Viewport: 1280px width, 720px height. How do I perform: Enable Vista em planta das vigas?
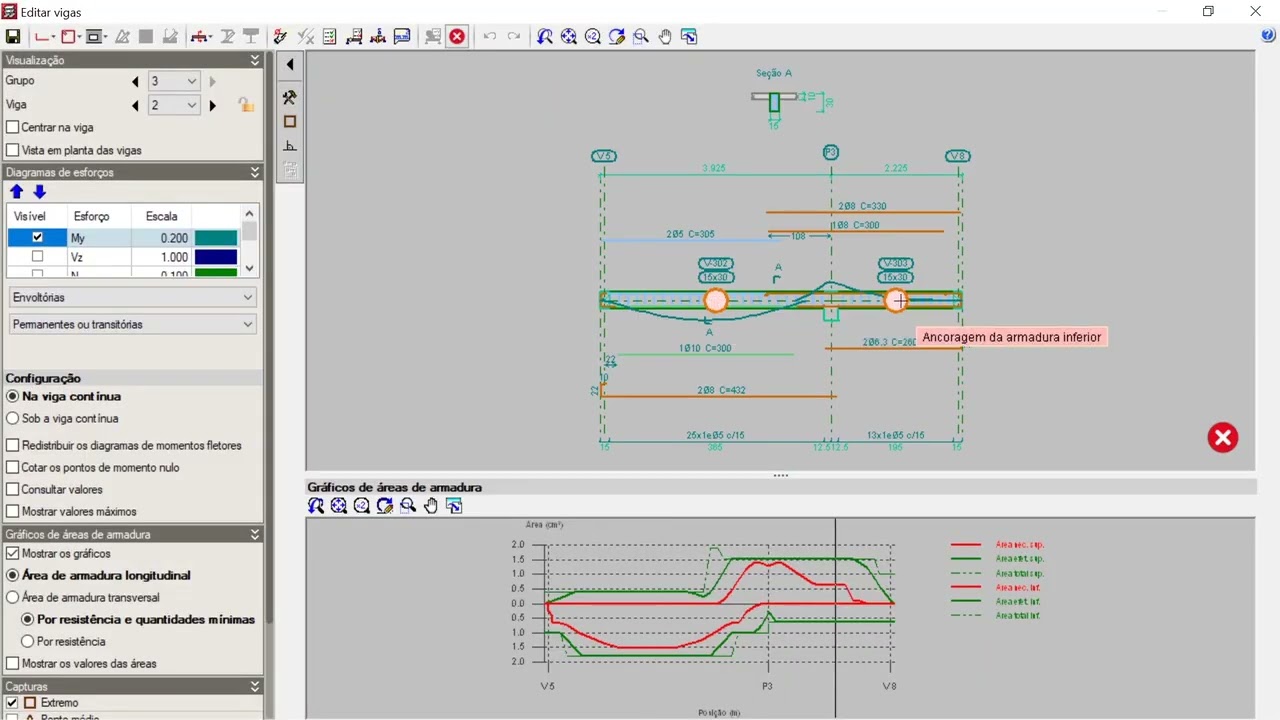pyautogui.click(x=13, y=151)
